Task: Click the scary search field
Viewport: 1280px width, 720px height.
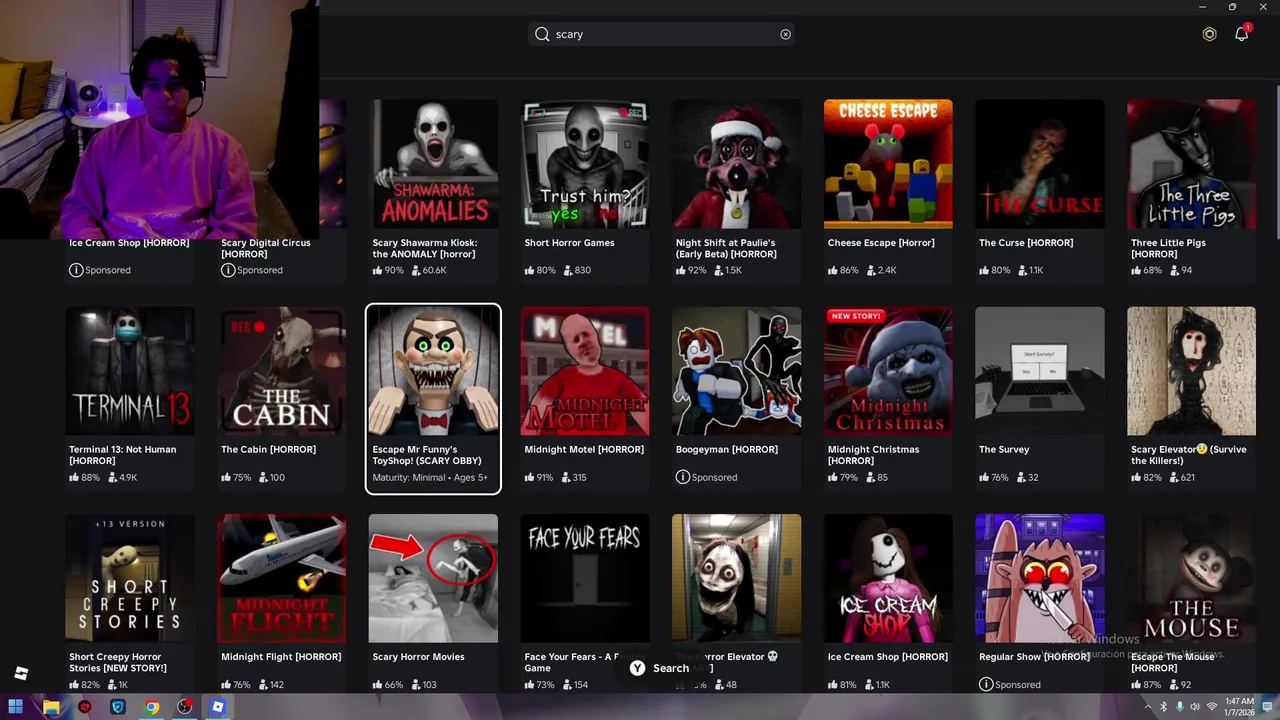Action: tap(662, 34)
